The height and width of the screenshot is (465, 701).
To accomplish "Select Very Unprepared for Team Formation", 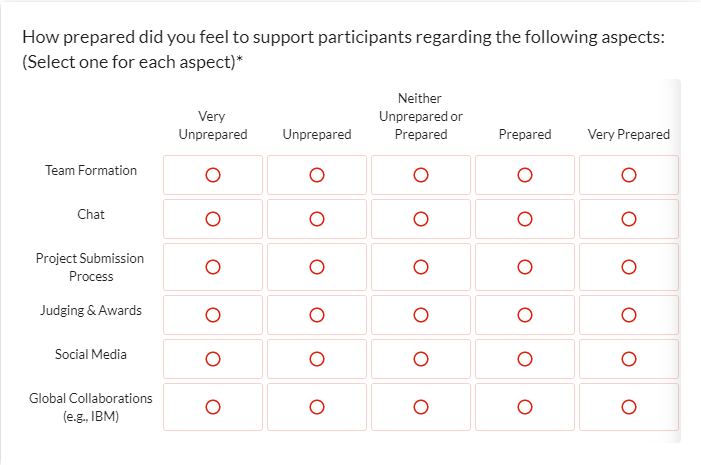I will coord(212,175).
